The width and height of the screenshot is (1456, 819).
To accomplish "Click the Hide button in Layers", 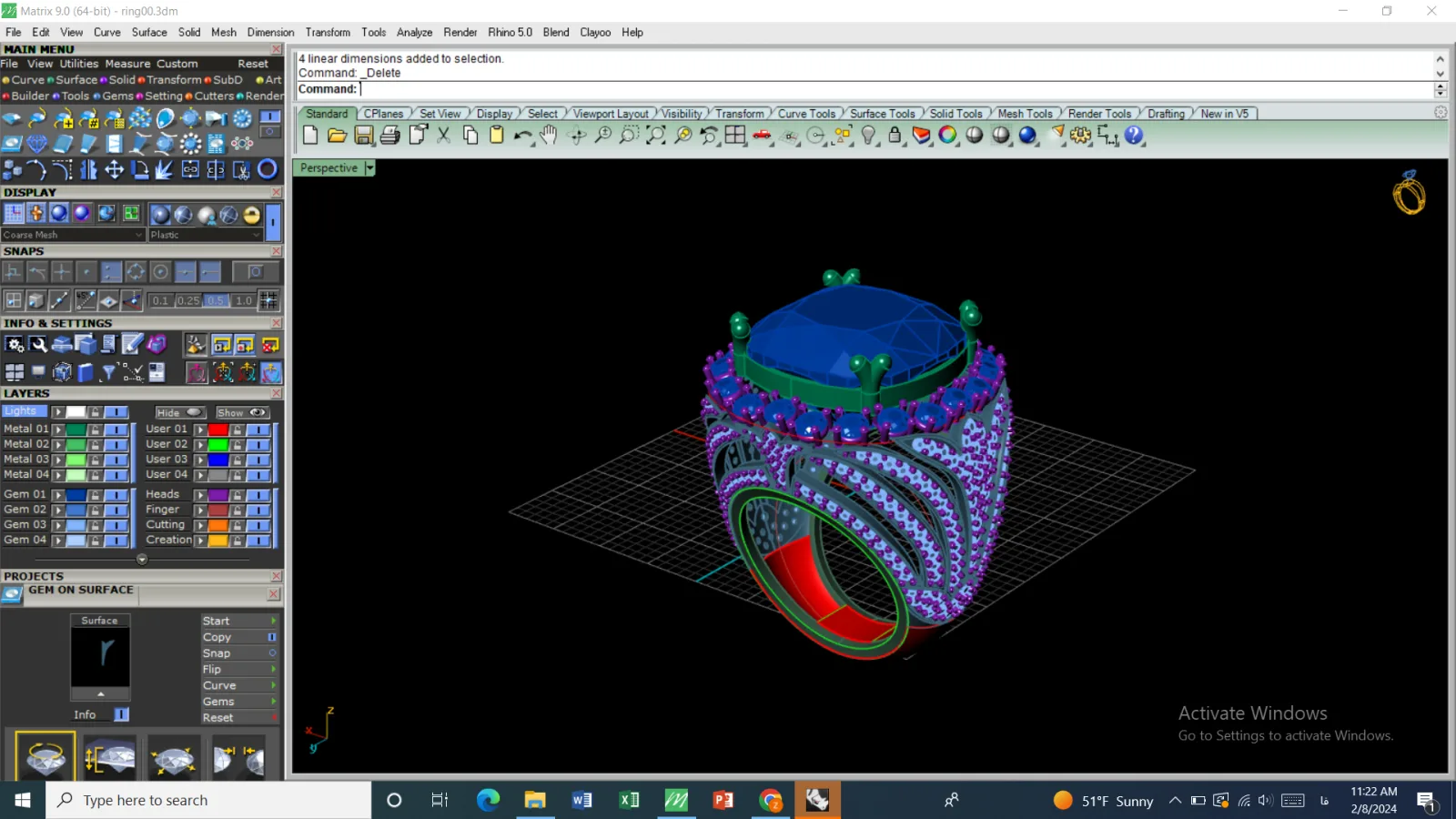I will (179, 412).
